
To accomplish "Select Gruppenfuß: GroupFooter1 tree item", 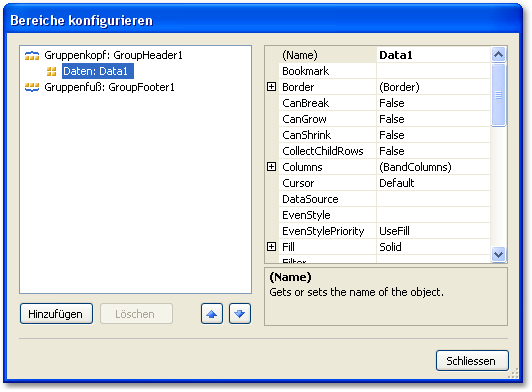I will click(109, 87).
